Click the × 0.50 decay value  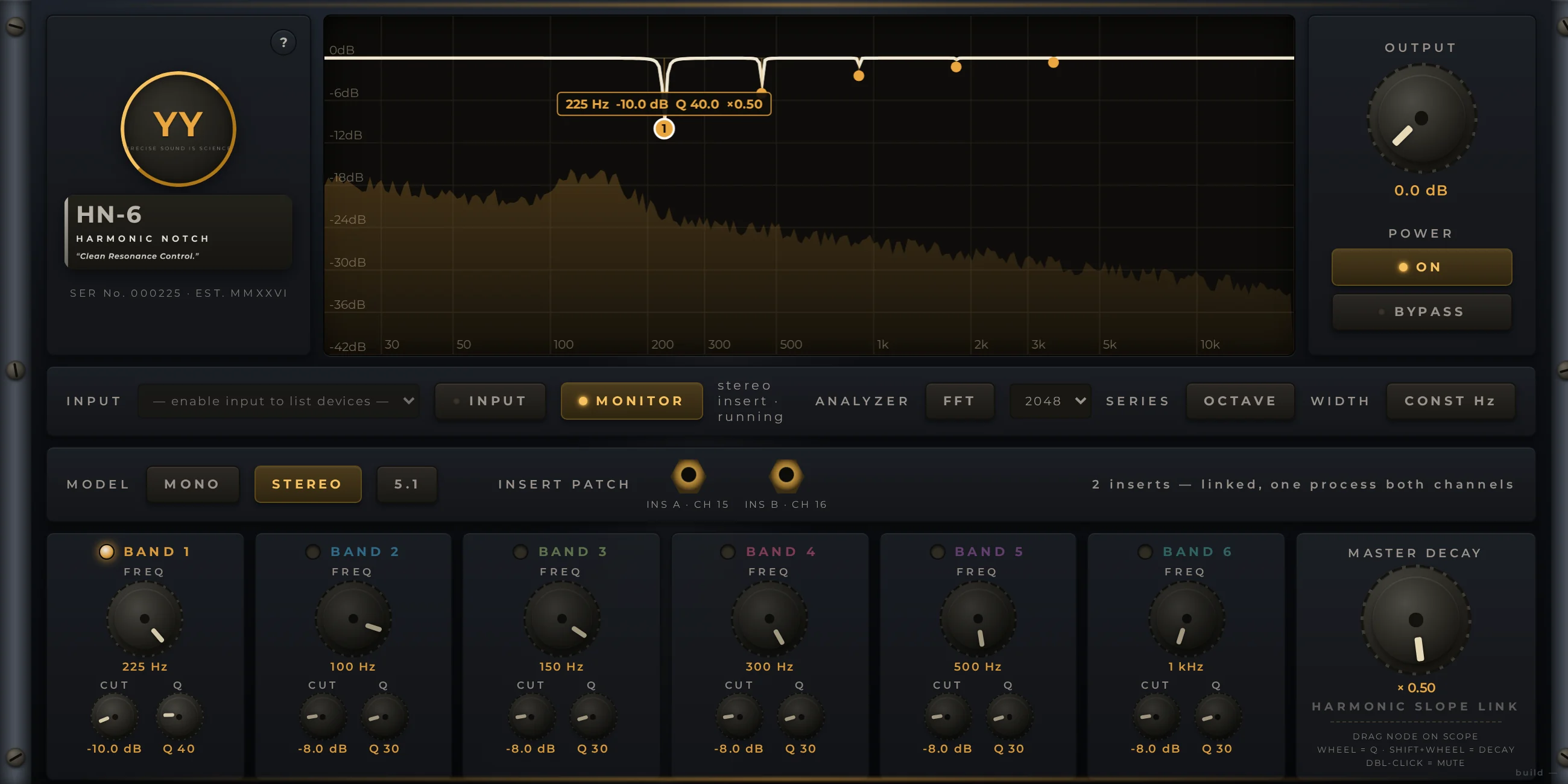click(1416, 688)
